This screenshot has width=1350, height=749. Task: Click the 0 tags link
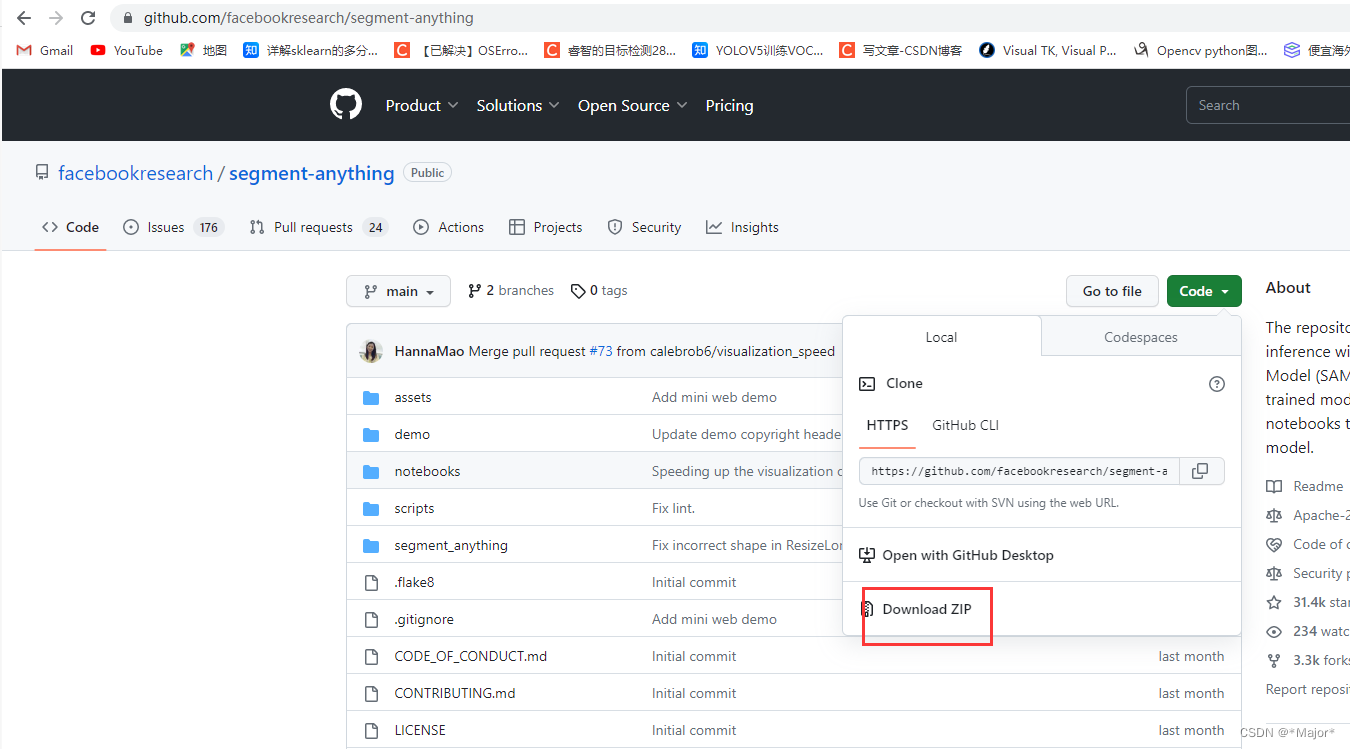(599, 291)
